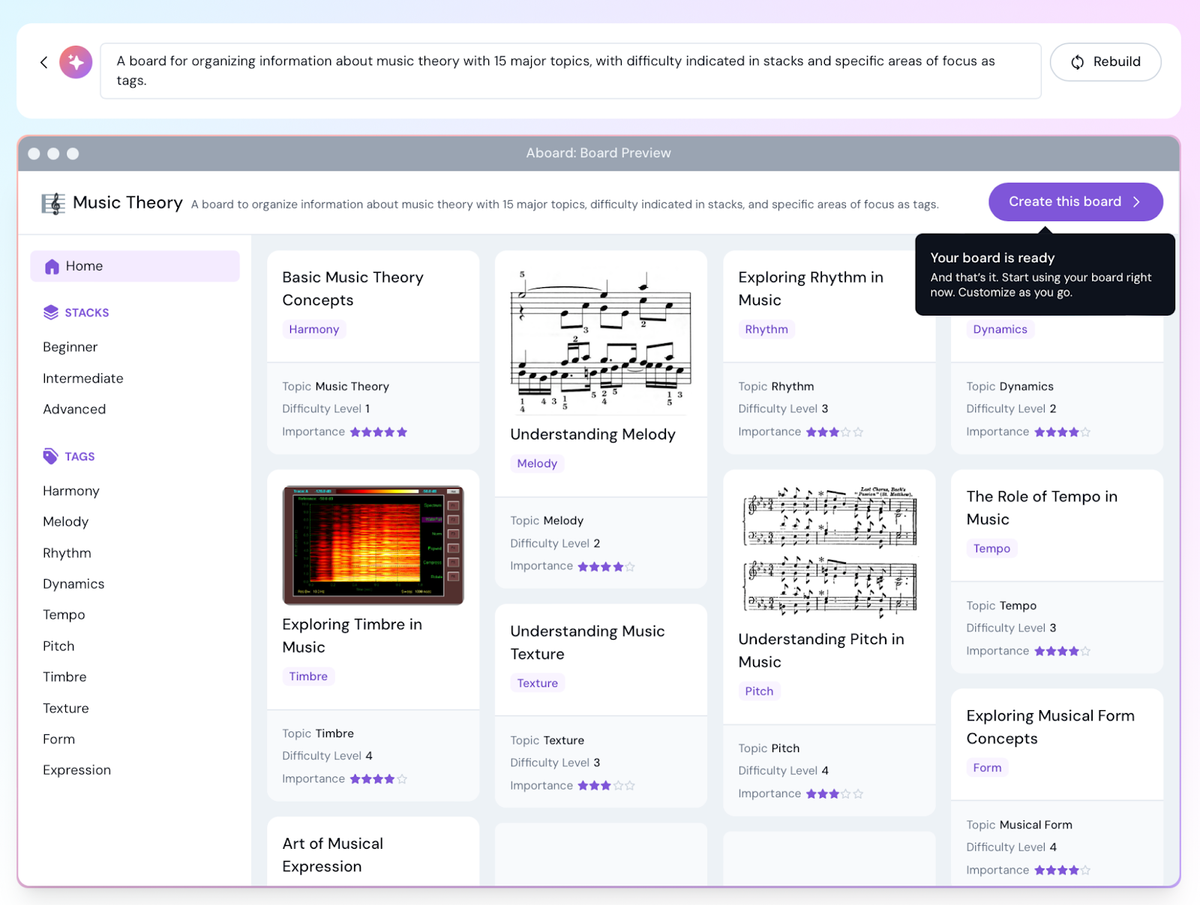1200x905 pixels.
Task: Click the back chevron arrow at top left
Action: point(43,61)
